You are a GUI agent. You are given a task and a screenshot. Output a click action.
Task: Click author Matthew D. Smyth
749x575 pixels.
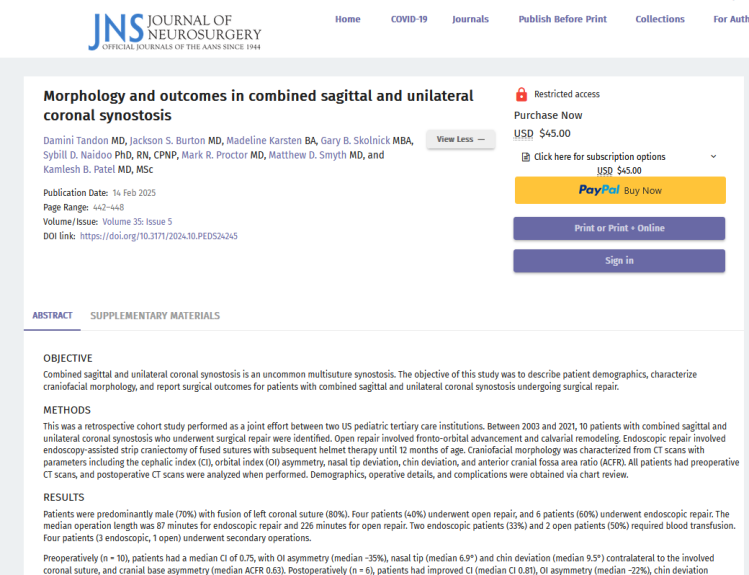point(318,155)
